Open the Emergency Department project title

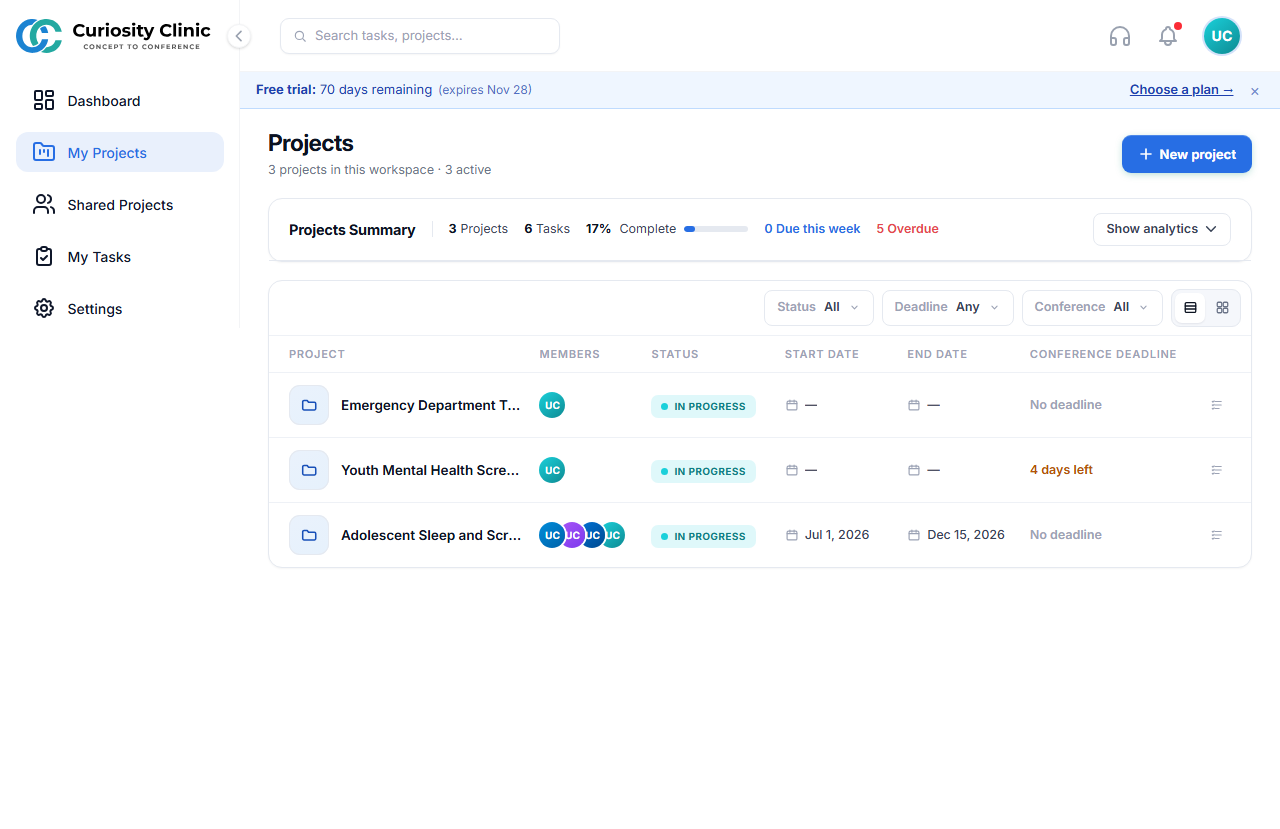(x=430, y=405)
